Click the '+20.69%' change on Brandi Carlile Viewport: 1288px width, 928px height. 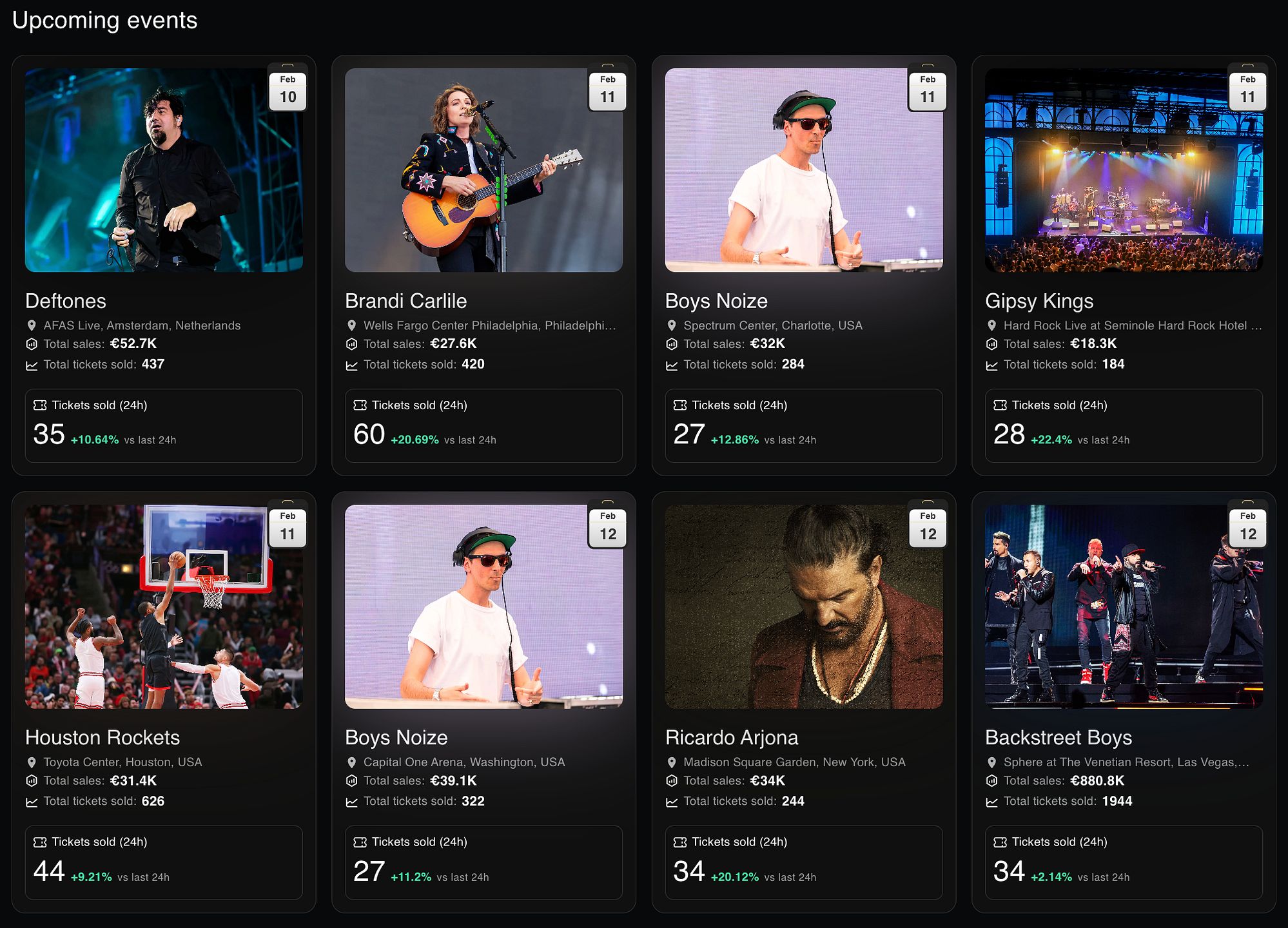pyautogui.click(x=415, y=440)
